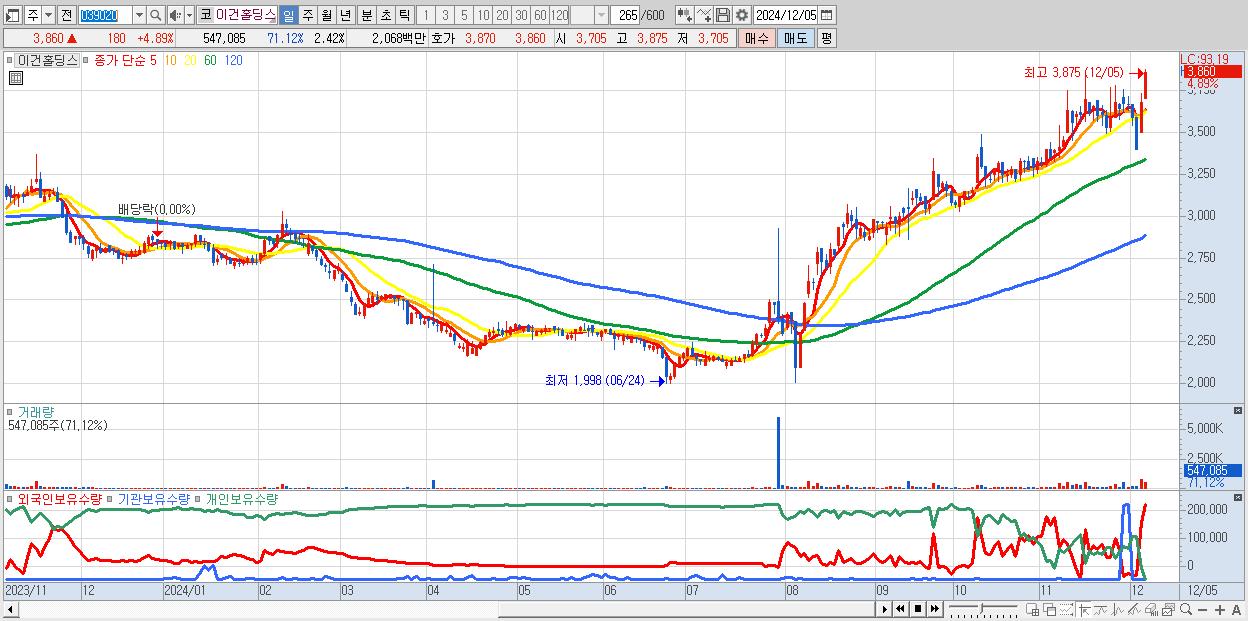Click the blue 120 moving average legend

233,60
